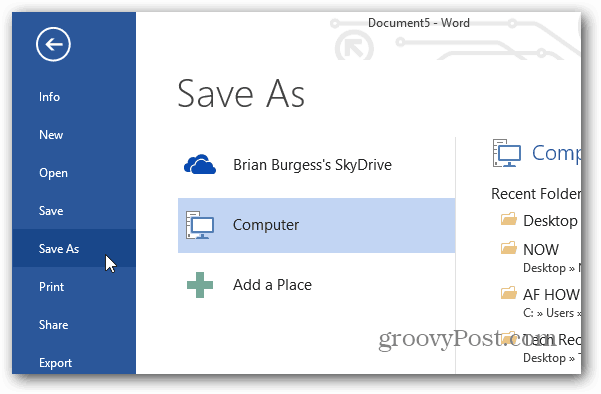Click the AF HOW folder icon

click(x=509, y=293)
